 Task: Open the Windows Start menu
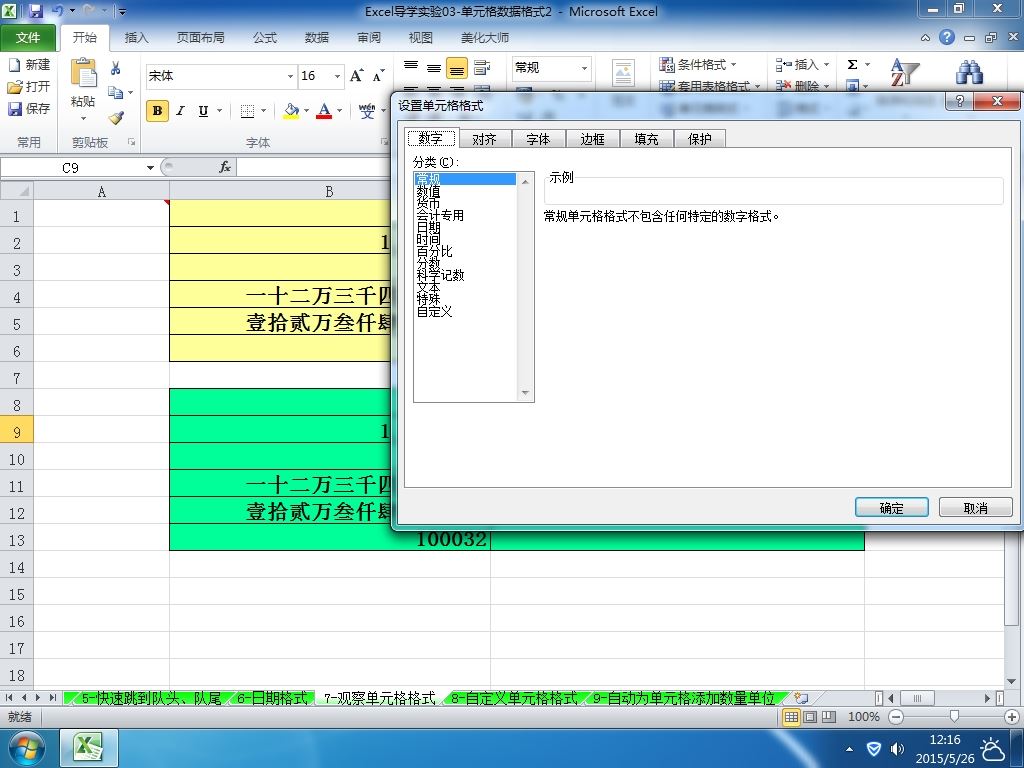click(x=26, y=748)
